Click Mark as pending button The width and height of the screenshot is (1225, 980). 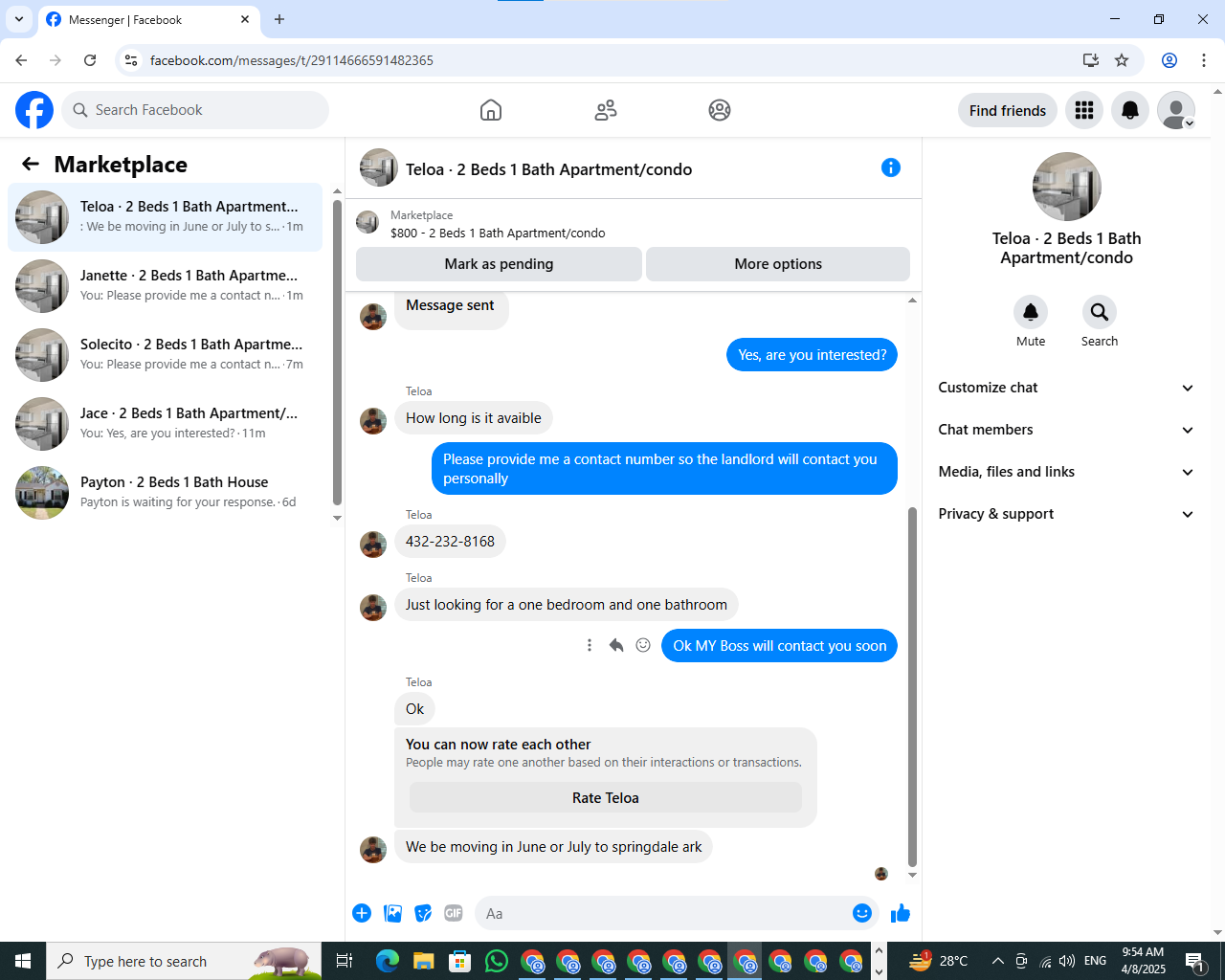point(499,264)
